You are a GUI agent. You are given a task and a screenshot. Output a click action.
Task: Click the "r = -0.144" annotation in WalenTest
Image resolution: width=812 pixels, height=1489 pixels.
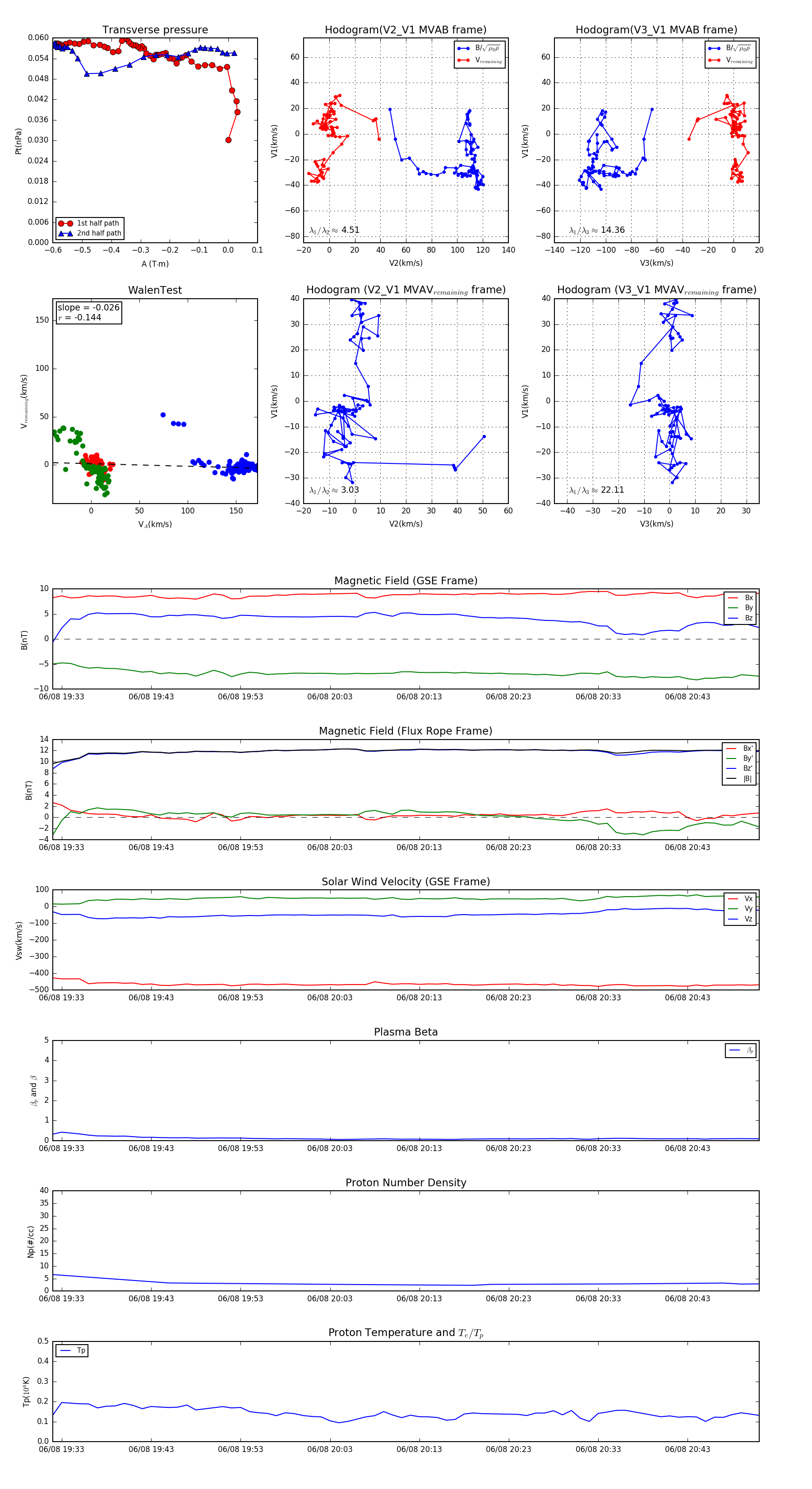(80, 317)
